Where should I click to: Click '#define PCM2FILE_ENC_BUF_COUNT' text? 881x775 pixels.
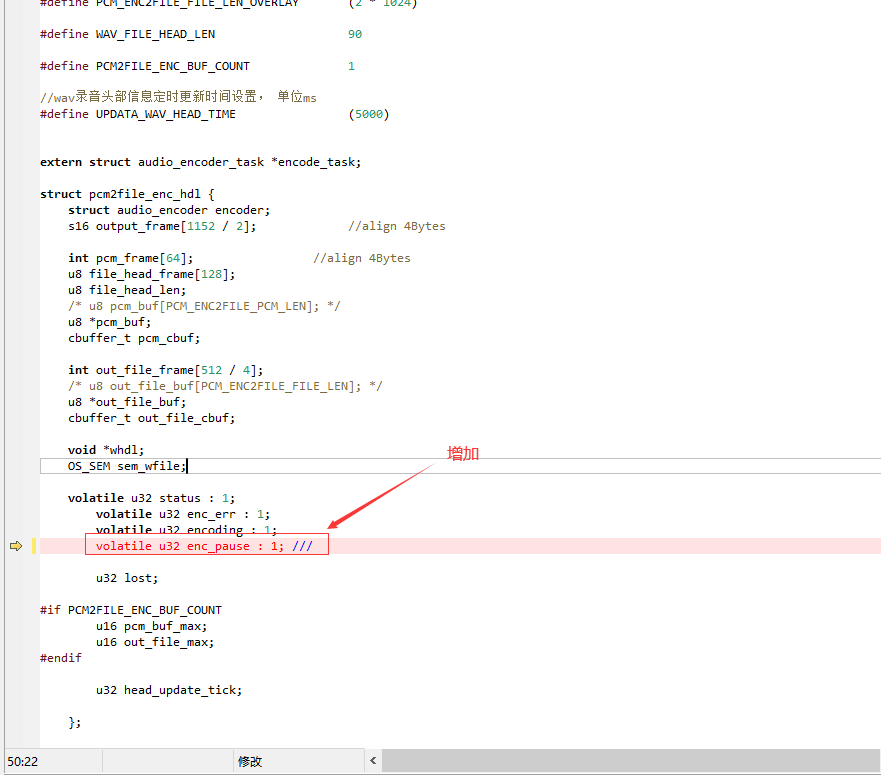[145, 66]
